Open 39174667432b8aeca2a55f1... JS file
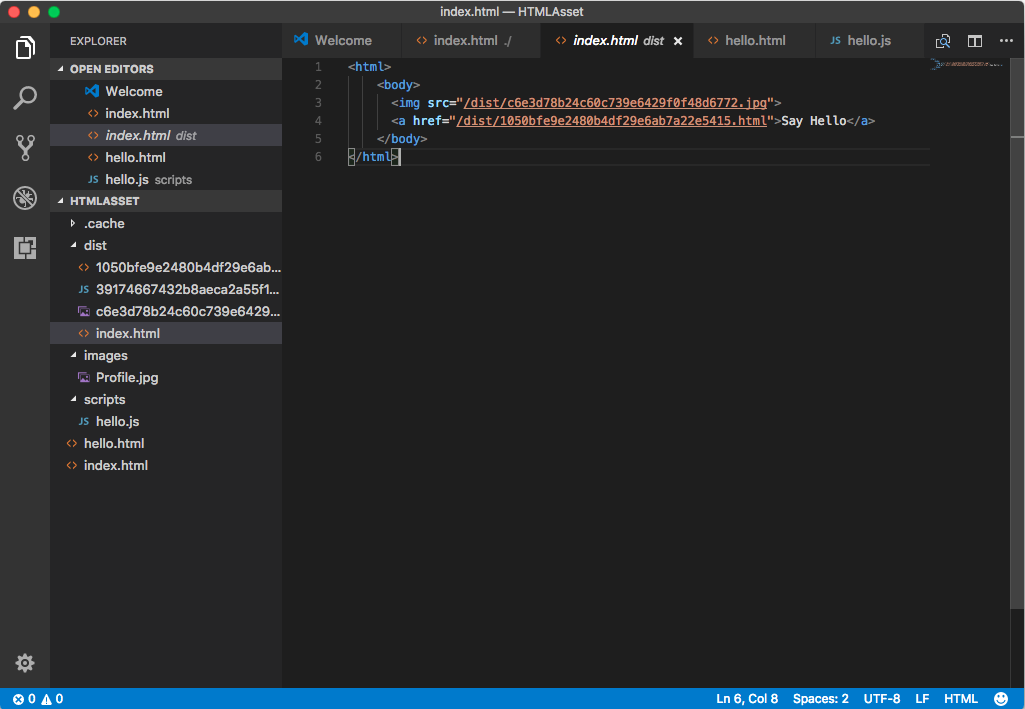 [166, 289]
